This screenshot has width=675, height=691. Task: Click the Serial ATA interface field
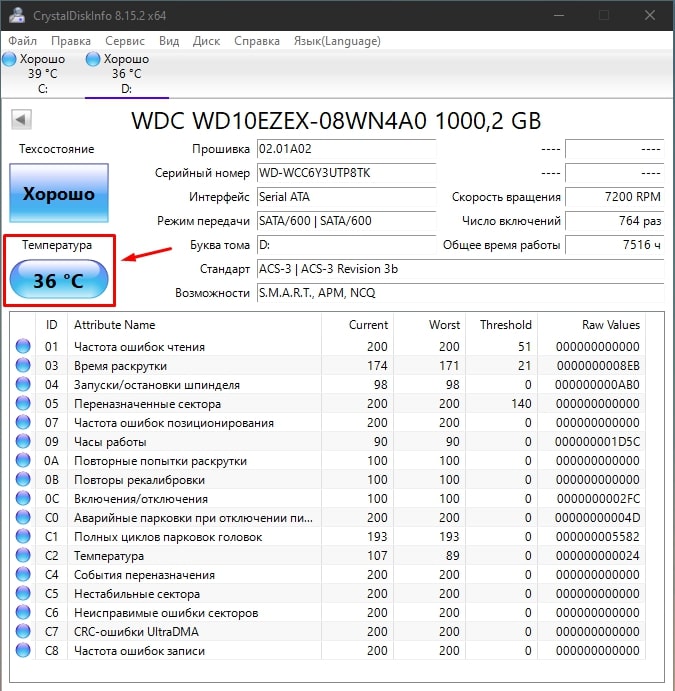pos(346,197)
